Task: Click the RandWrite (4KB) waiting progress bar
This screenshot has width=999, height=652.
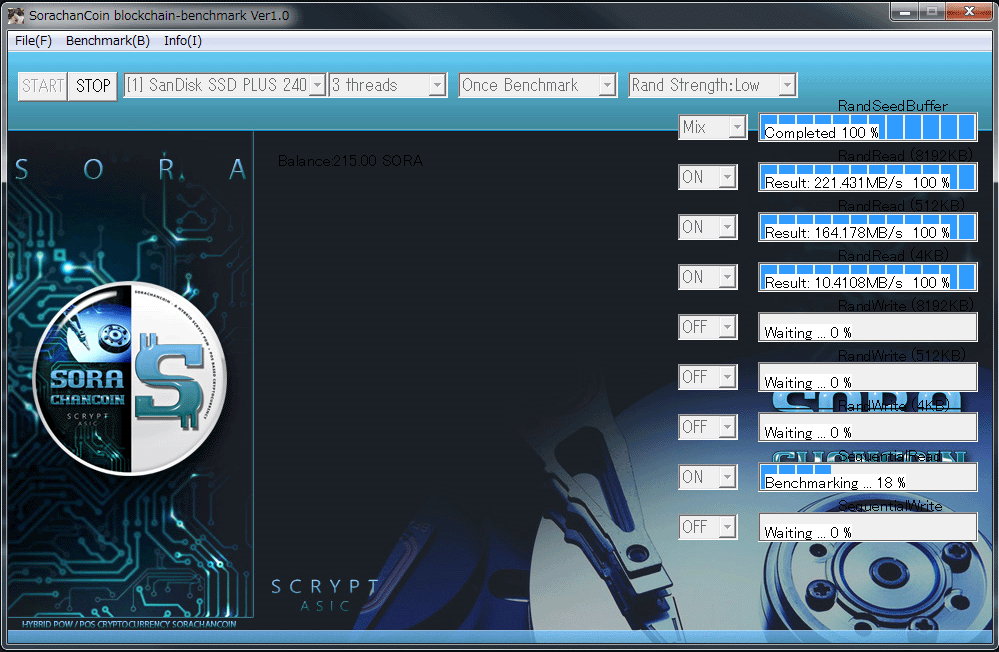Action: click(868, 428)
